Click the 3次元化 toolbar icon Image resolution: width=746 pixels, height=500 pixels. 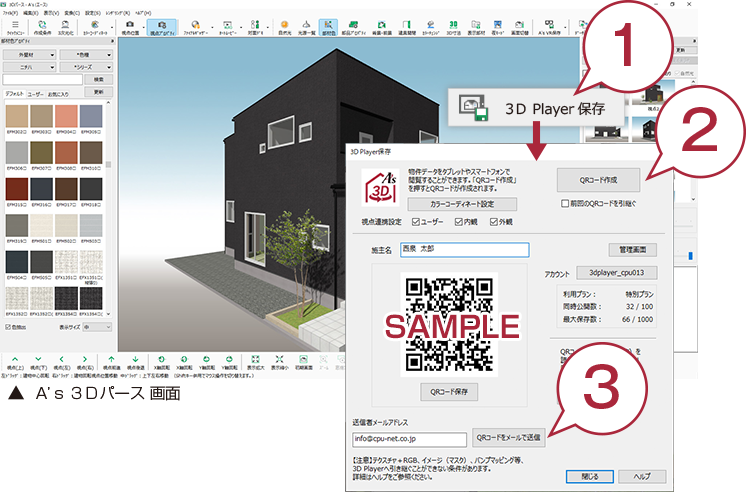[x=65, y=27]
